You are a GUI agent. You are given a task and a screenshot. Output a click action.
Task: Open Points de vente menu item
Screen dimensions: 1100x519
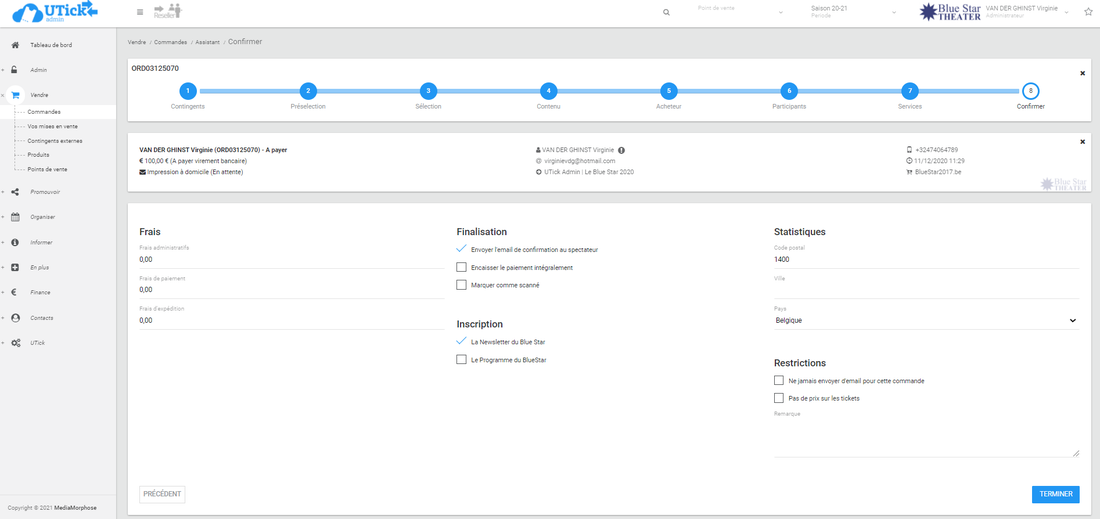pos(46,169)
